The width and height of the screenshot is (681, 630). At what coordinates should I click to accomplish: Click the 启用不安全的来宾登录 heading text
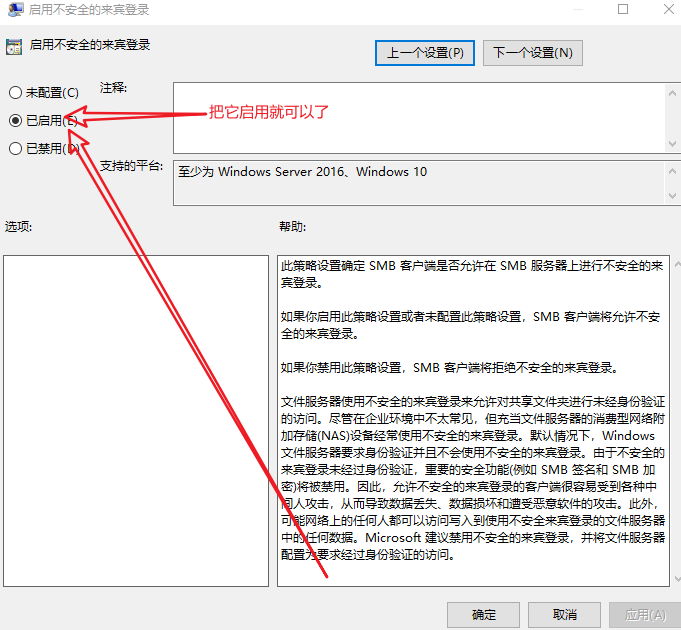pos(90,45)
